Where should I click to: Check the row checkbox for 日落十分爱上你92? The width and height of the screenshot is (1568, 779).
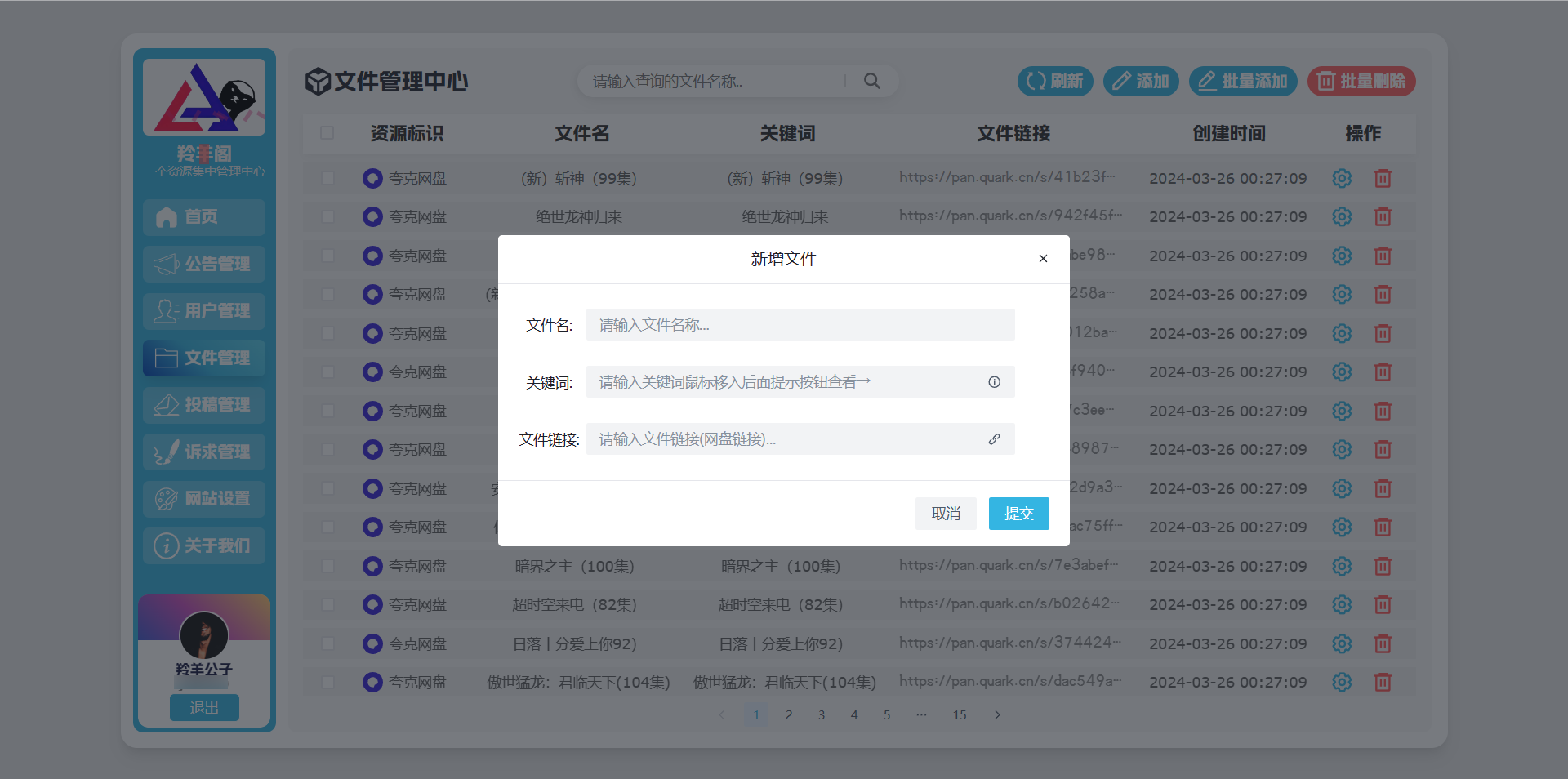(327, 643)
